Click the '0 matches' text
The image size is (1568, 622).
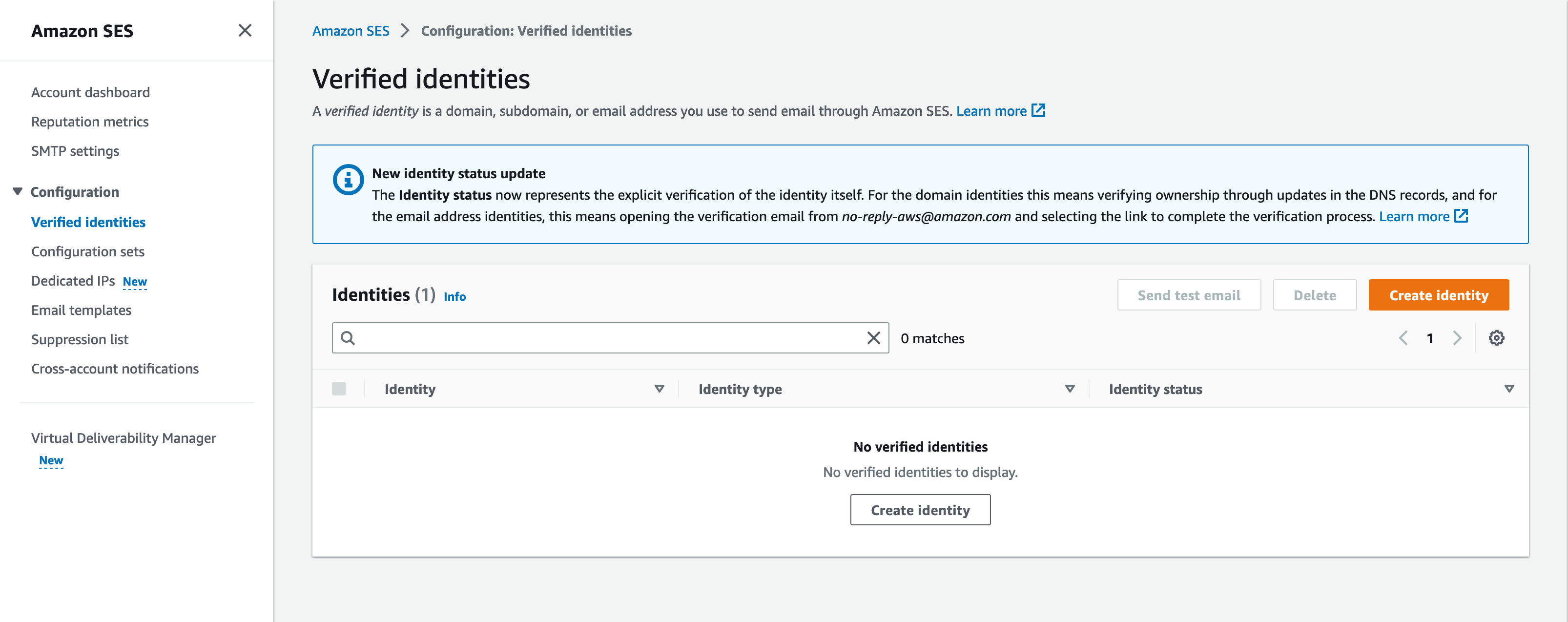pyautogui.click(x=932, y=338)
